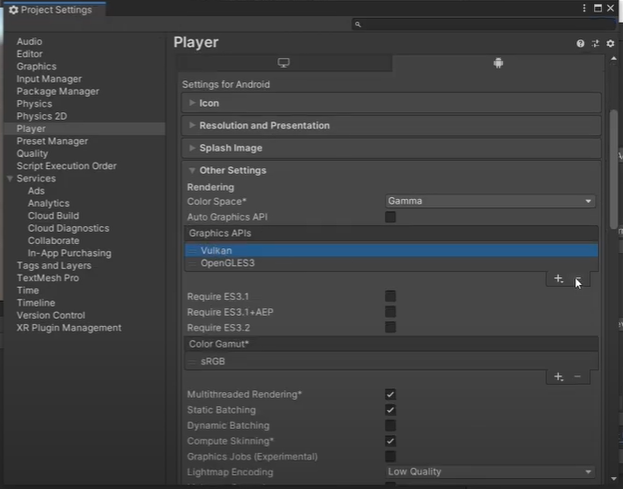Viewport: 623px width, 489px height.
Task: Grab the Vulkan row reorder handle
Action: click(192, 251)
